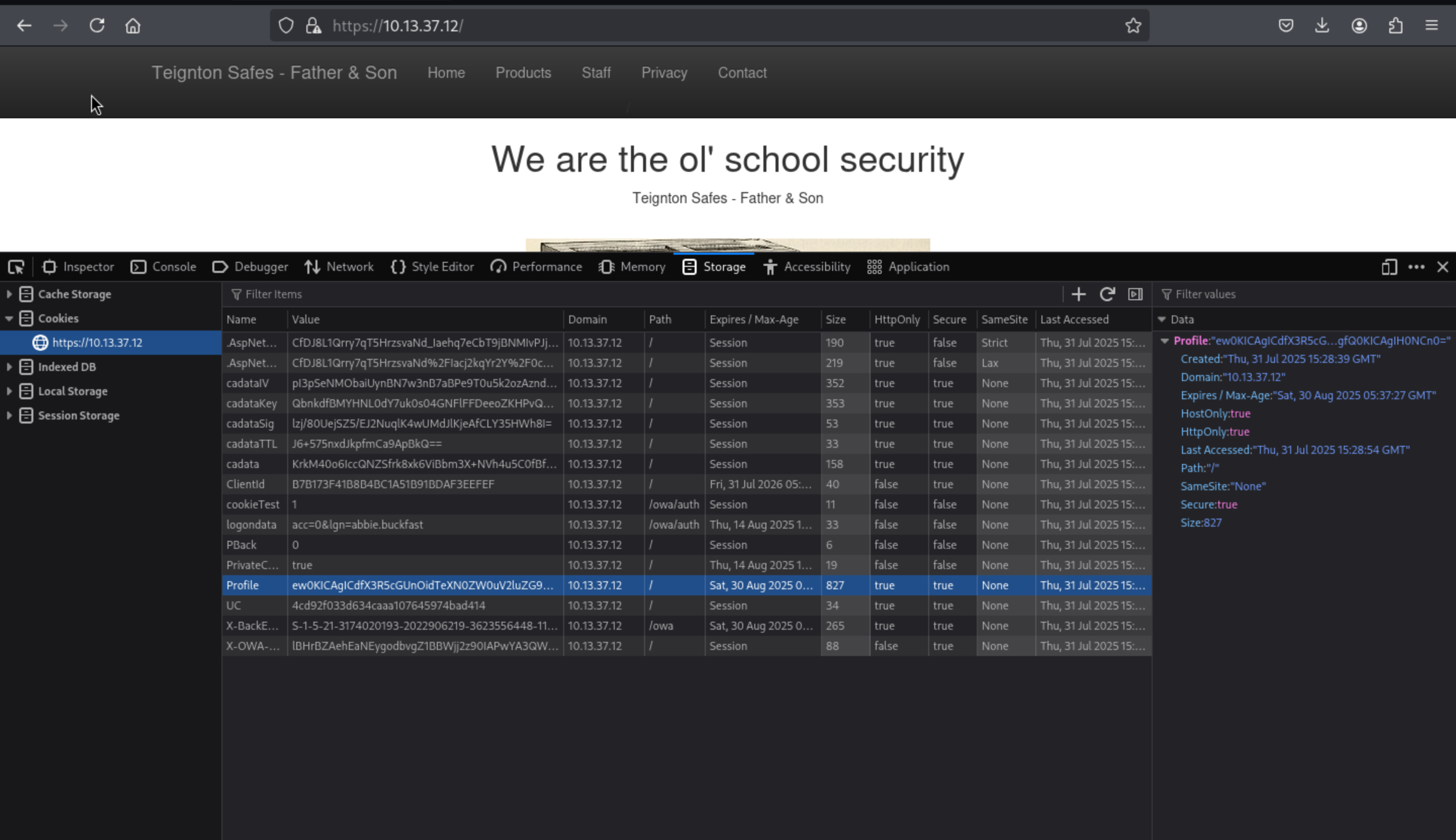Toggle the cookie data sidebar icon
1456x840 pixels.
(x=1135, y=294)
